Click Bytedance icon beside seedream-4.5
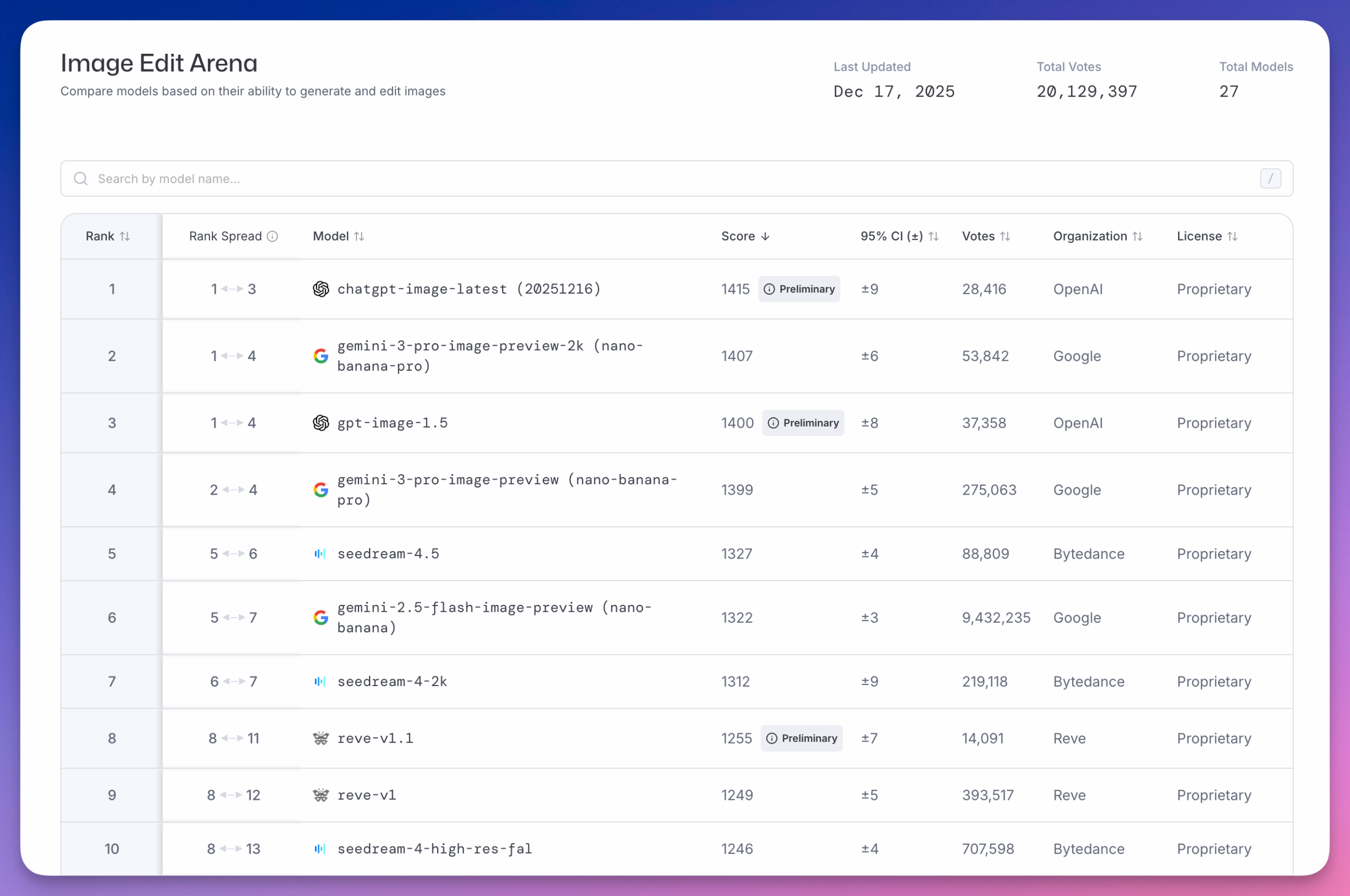 coord(320,554)
